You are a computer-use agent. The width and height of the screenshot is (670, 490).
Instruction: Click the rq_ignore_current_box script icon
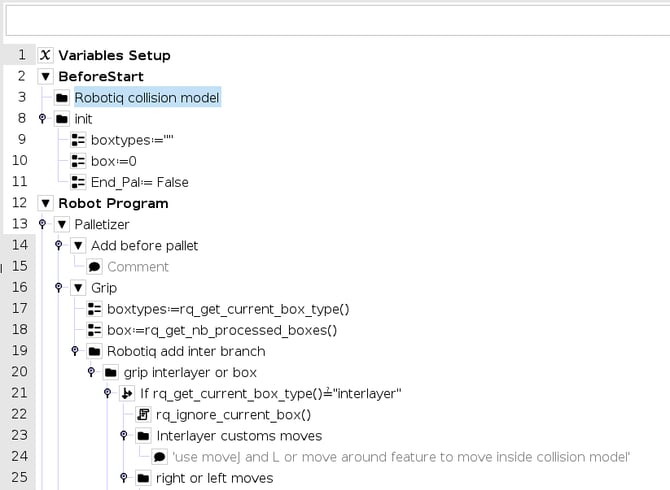[143, 415]
